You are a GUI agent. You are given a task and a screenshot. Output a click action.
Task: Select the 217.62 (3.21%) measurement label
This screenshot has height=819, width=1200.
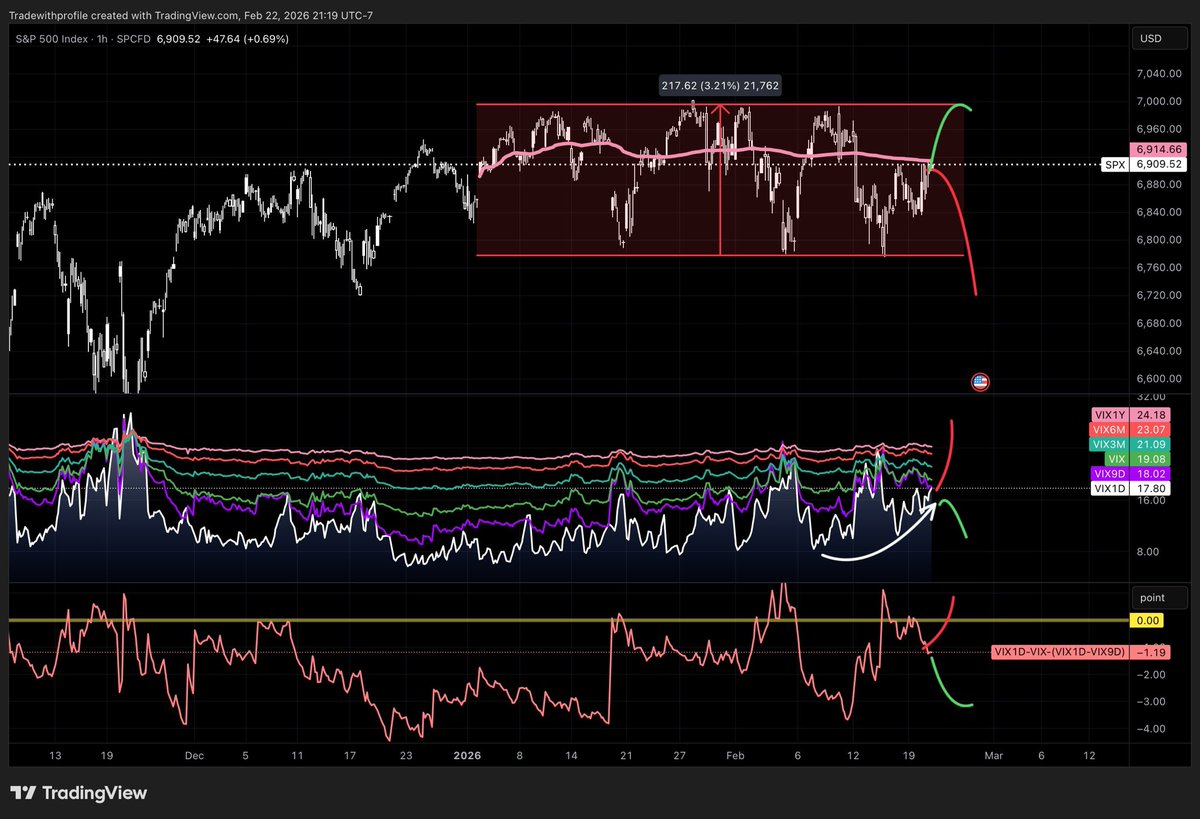[x=719, y=86]
